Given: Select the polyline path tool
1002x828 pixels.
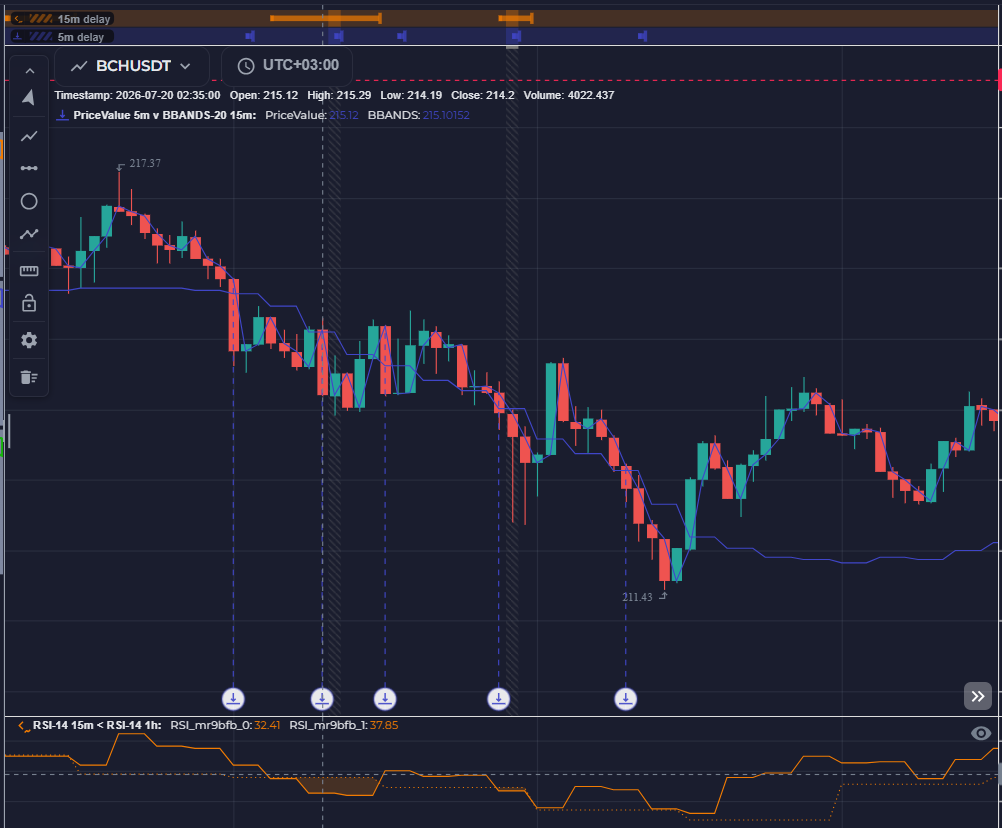Looking at the screenshot, I should point(29,234).
